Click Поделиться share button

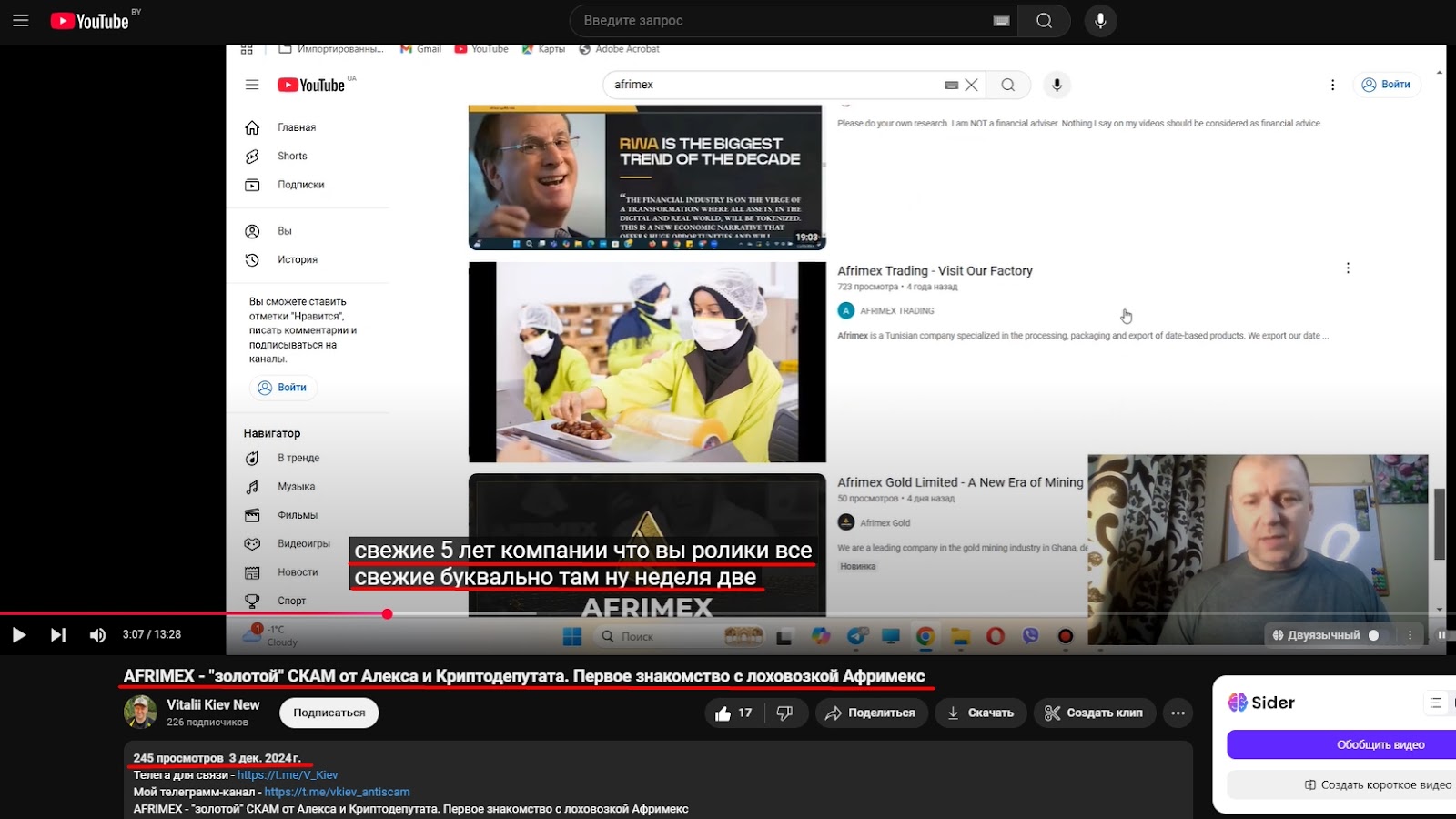coord(871,713)
